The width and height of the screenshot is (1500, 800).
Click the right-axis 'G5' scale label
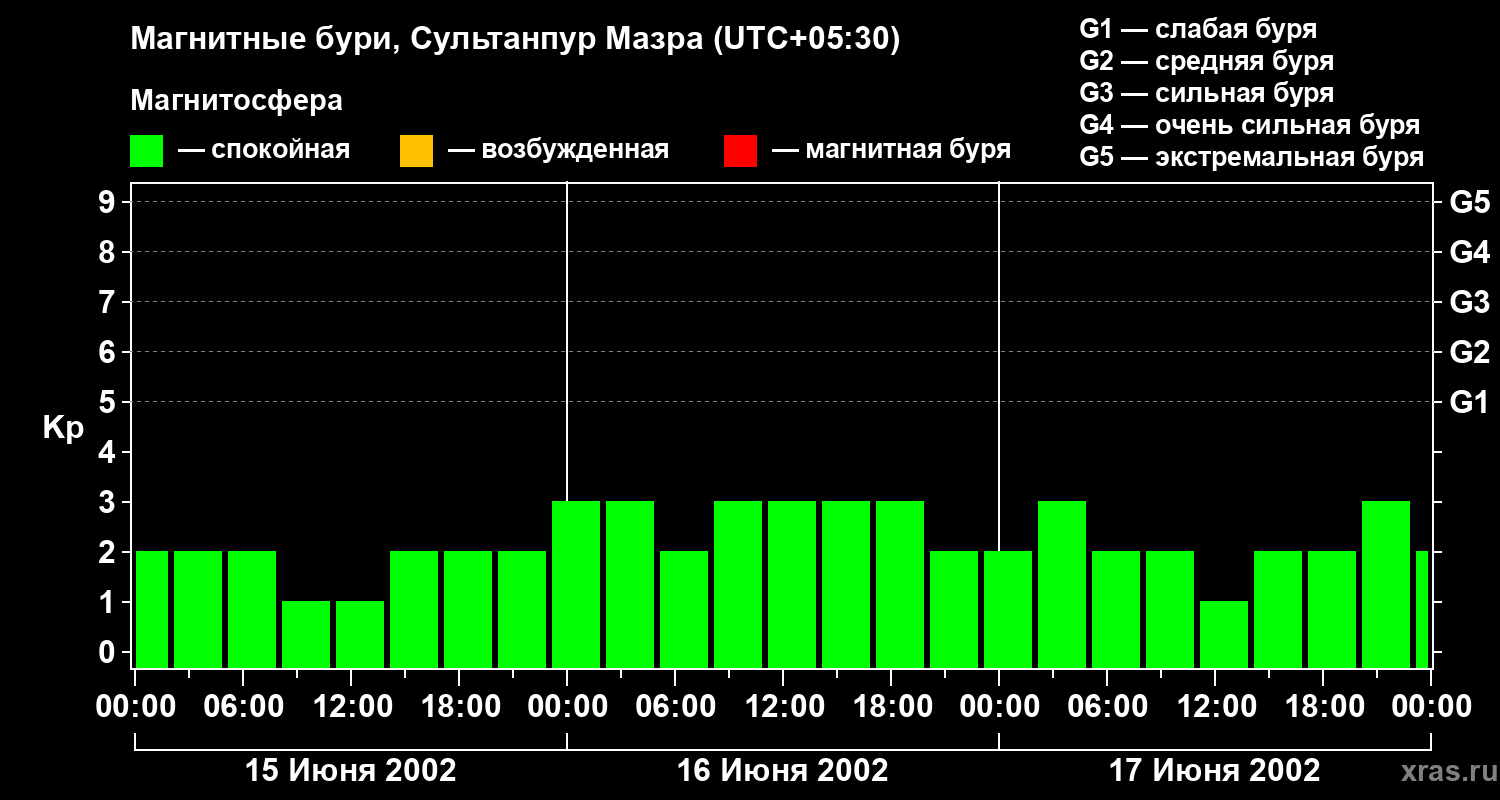tap(1470, 202)
